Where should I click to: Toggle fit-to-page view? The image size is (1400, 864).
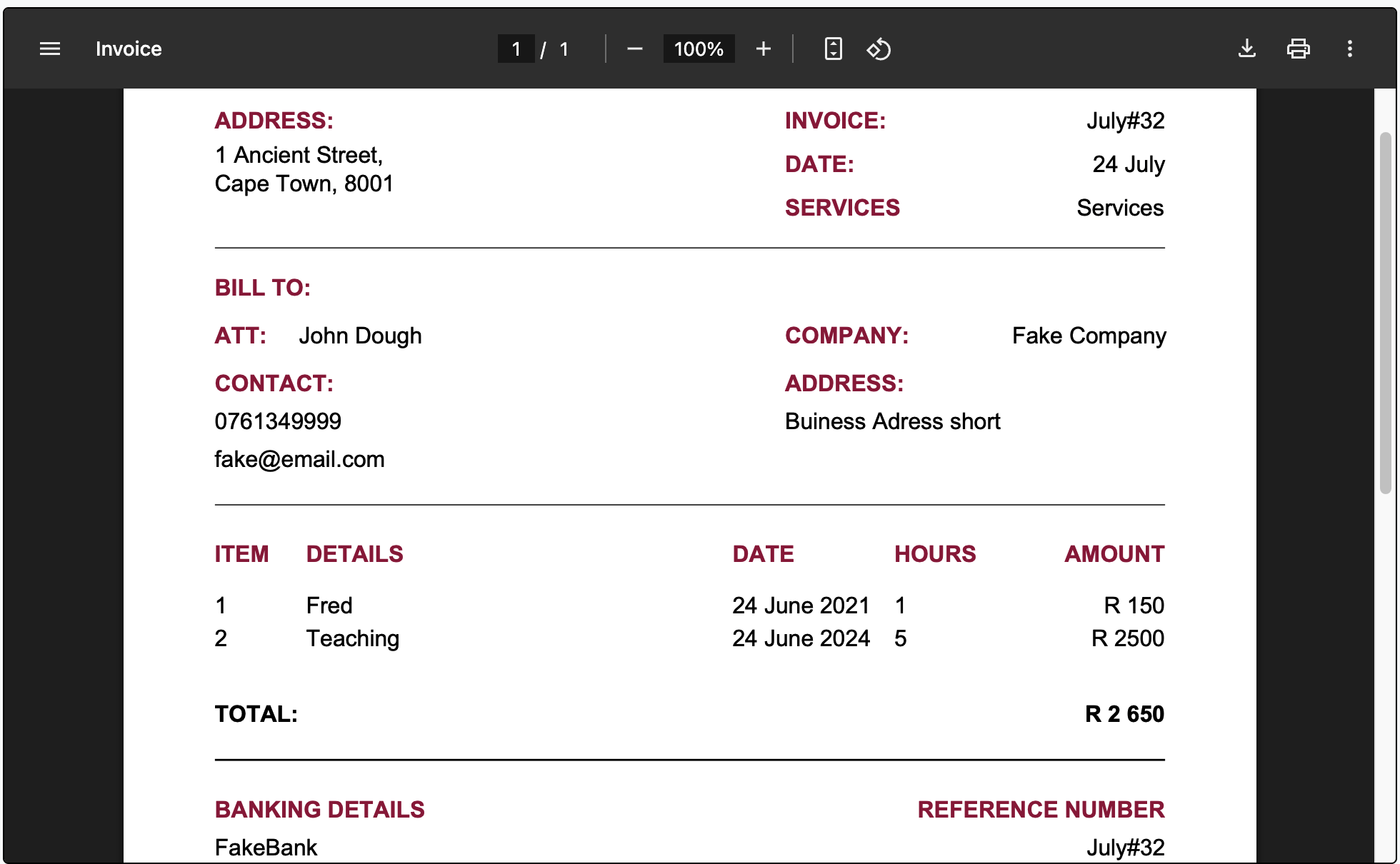point(832,49)
